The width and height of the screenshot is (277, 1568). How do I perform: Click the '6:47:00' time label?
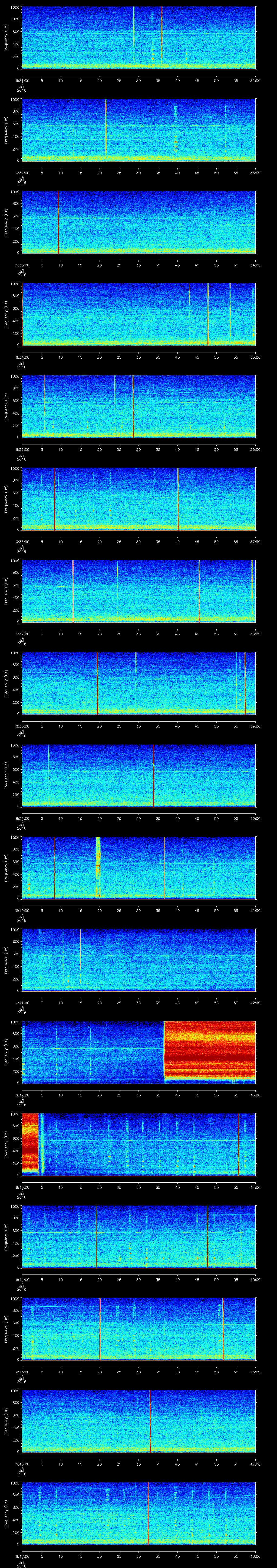point(22,1556)
